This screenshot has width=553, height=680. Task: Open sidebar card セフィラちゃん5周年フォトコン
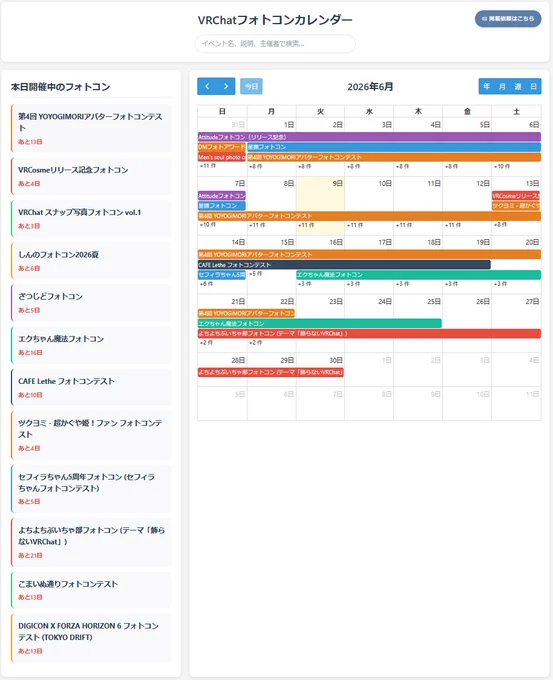(x=91, y=488)
